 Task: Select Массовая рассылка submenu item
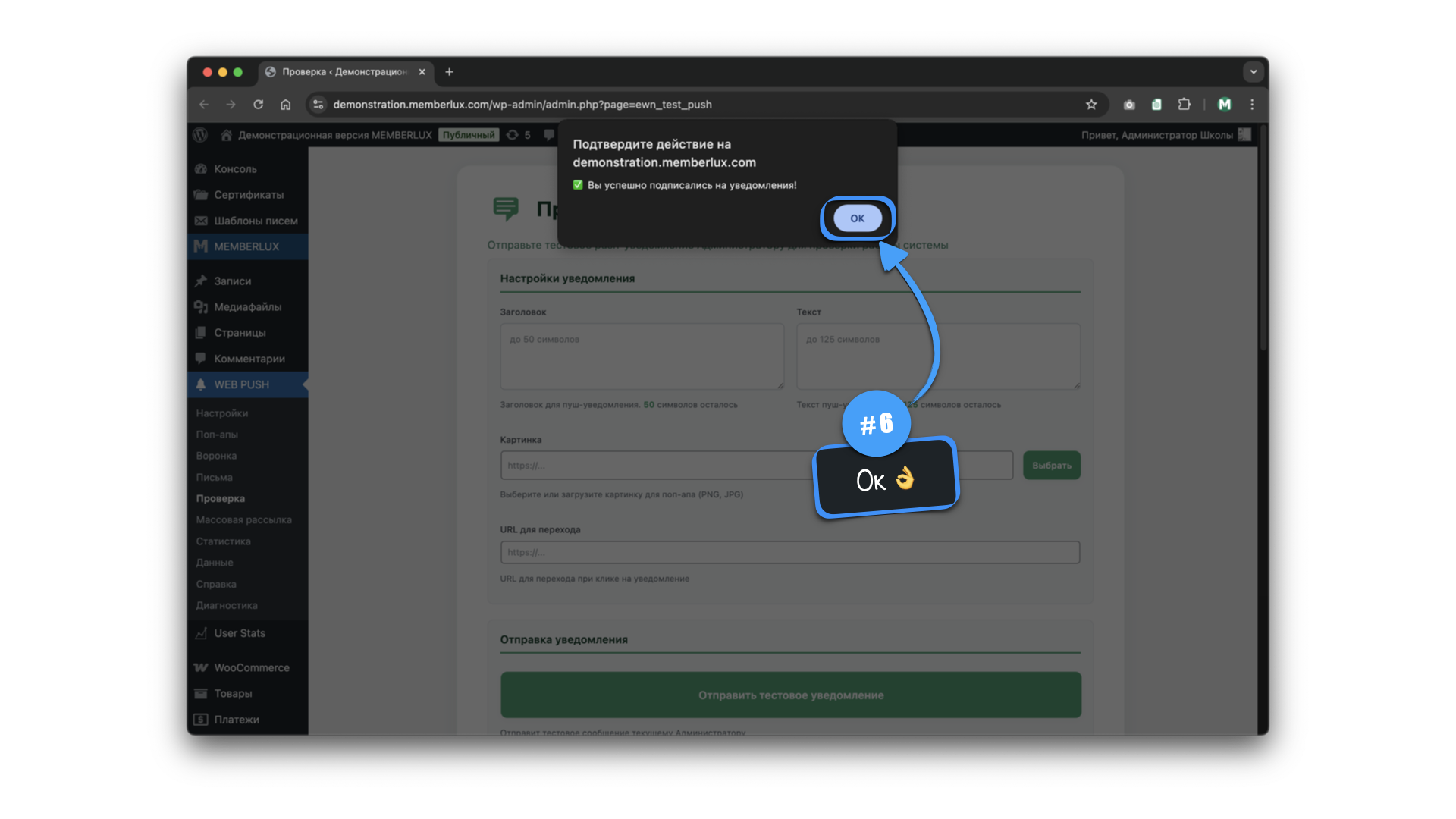tap(243, 520)
